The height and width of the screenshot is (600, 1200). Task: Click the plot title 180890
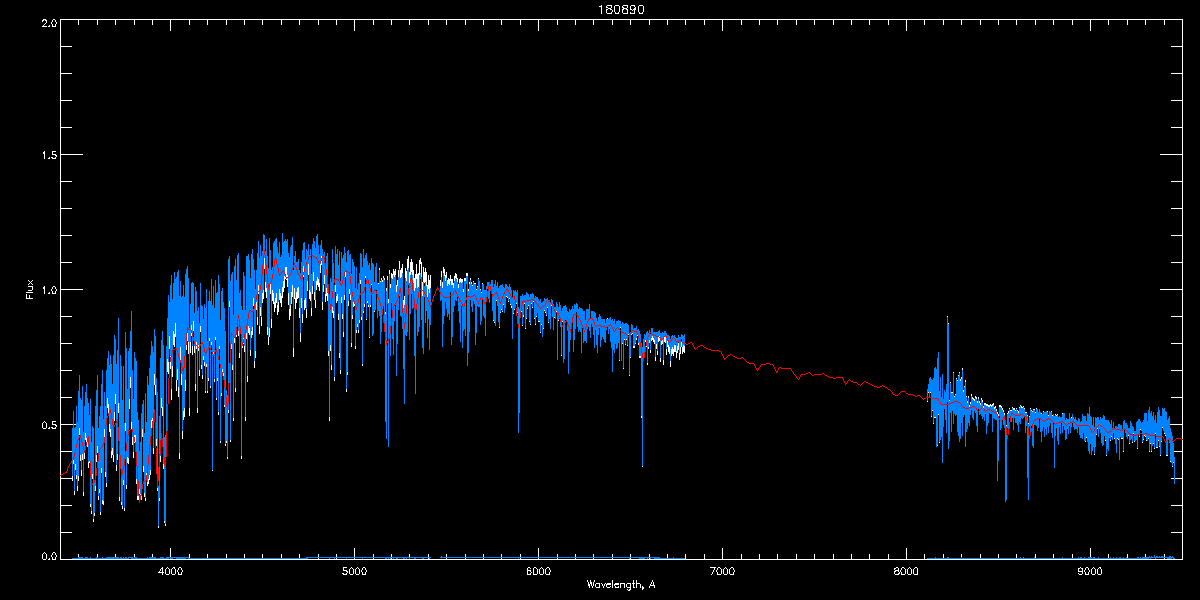point(620,10)
